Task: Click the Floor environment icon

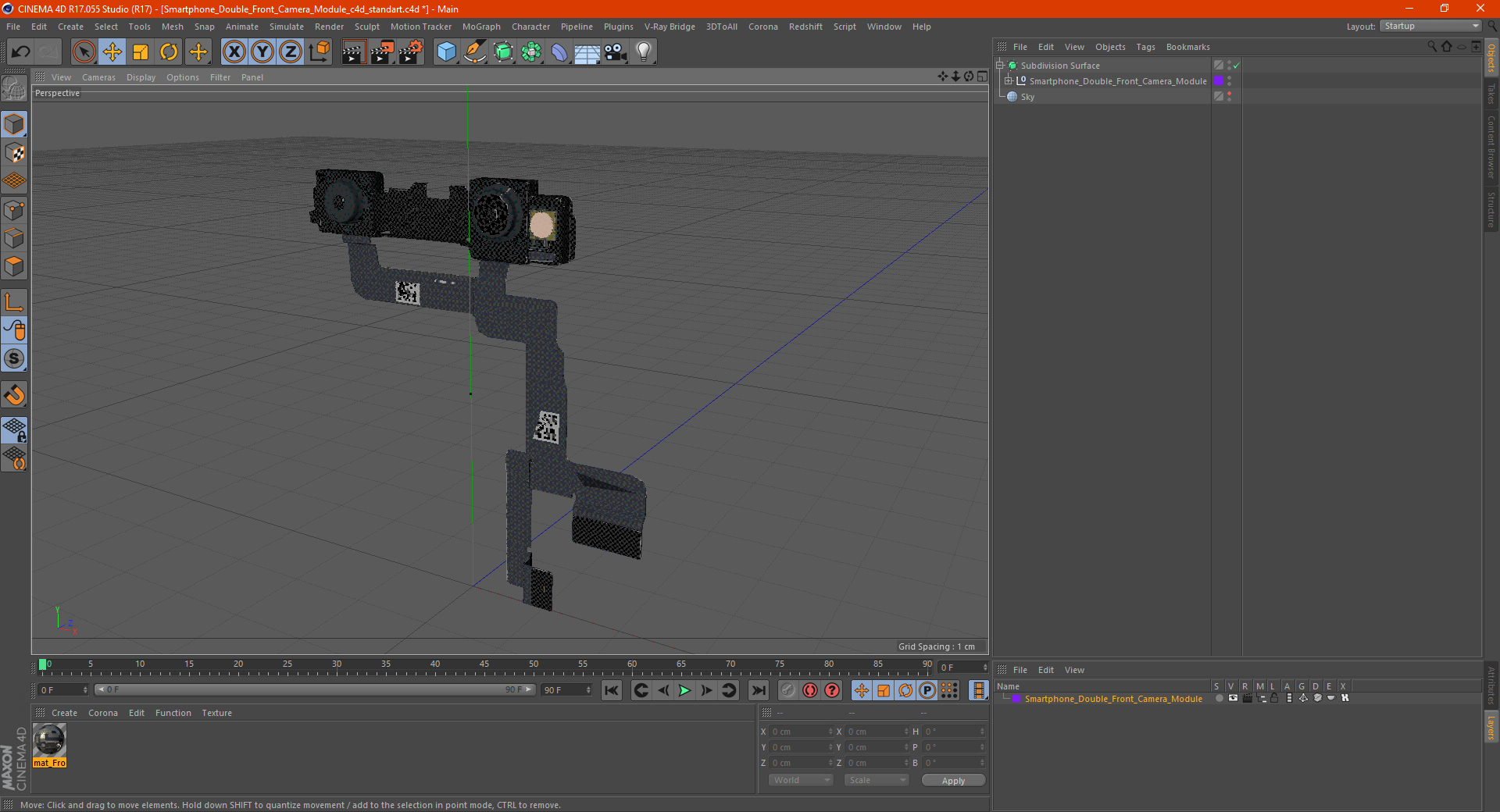Action: 587,52
